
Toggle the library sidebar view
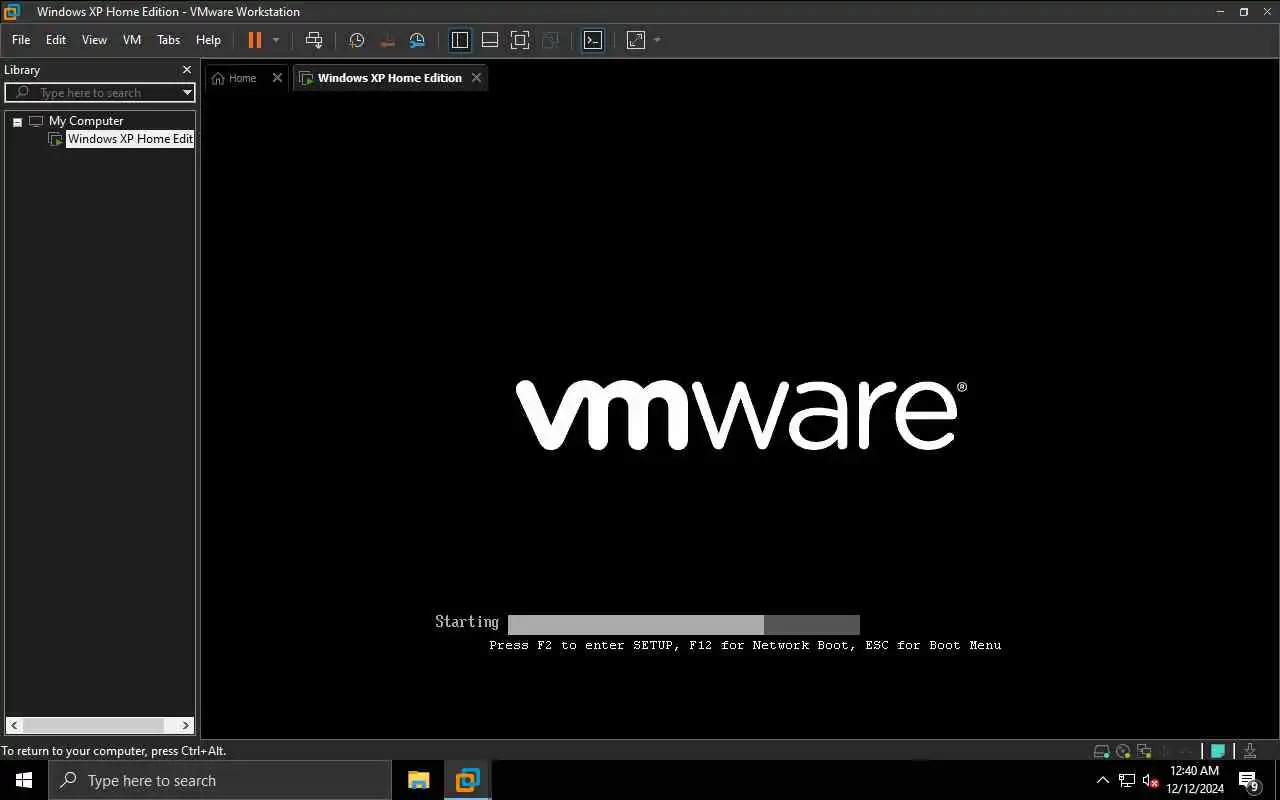(x=460, y=40)
